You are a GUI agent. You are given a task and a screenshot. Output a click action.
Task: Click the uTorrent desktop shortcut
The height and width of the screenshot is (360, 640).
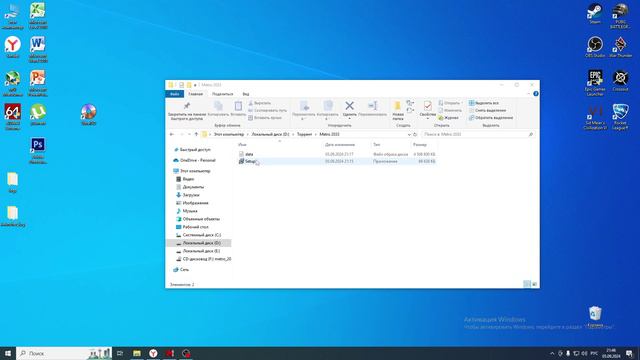point(38,115)
